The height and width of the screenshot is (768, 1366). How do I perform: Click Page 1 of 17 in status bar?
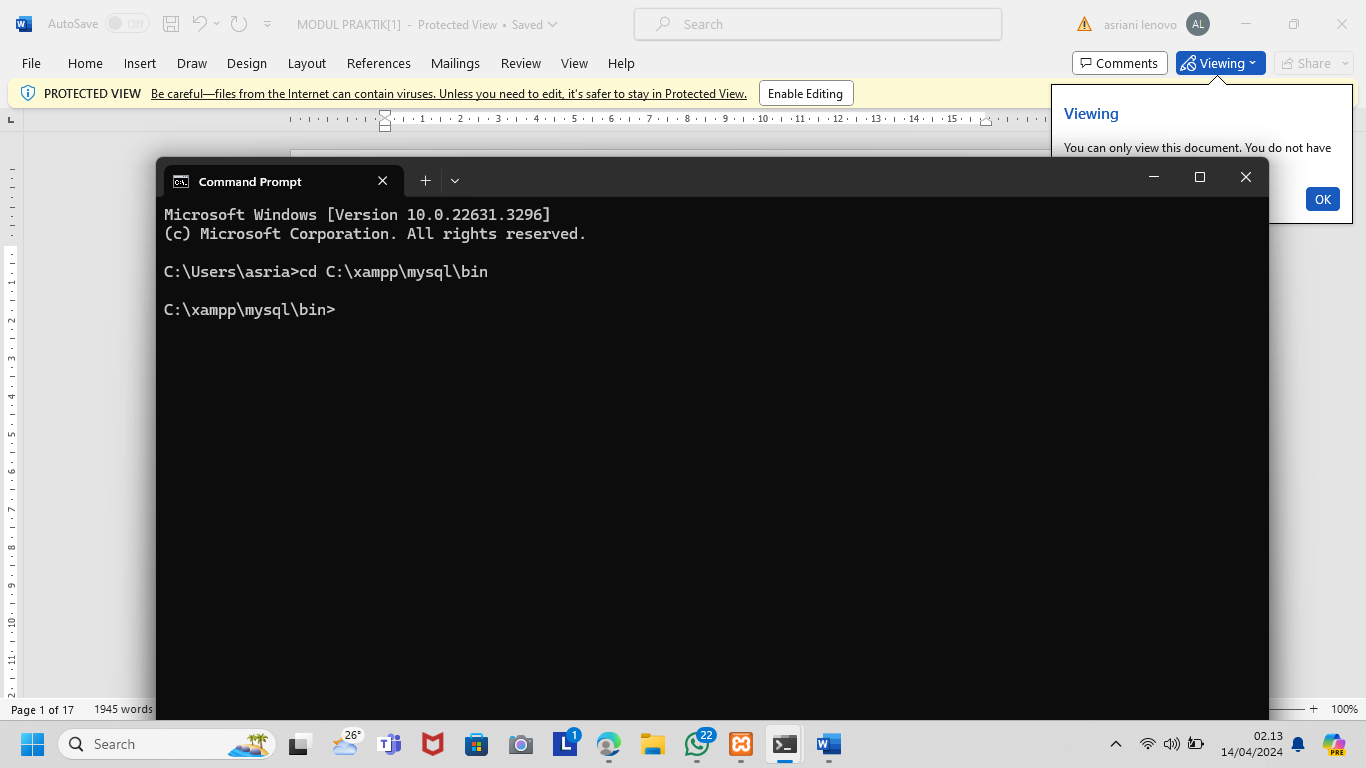pos(42,710)
